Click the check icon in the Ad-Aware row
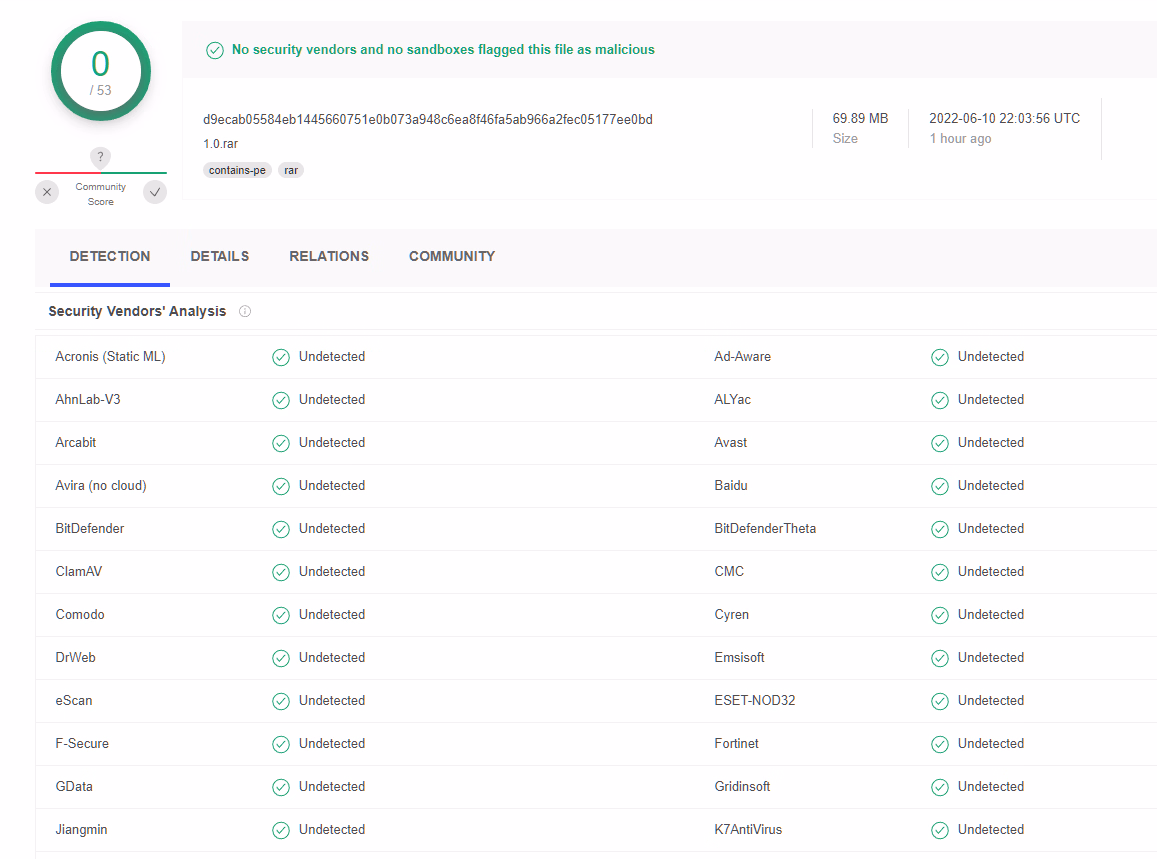The height and width of the screenshot is (859, 1157). point(940,358)
